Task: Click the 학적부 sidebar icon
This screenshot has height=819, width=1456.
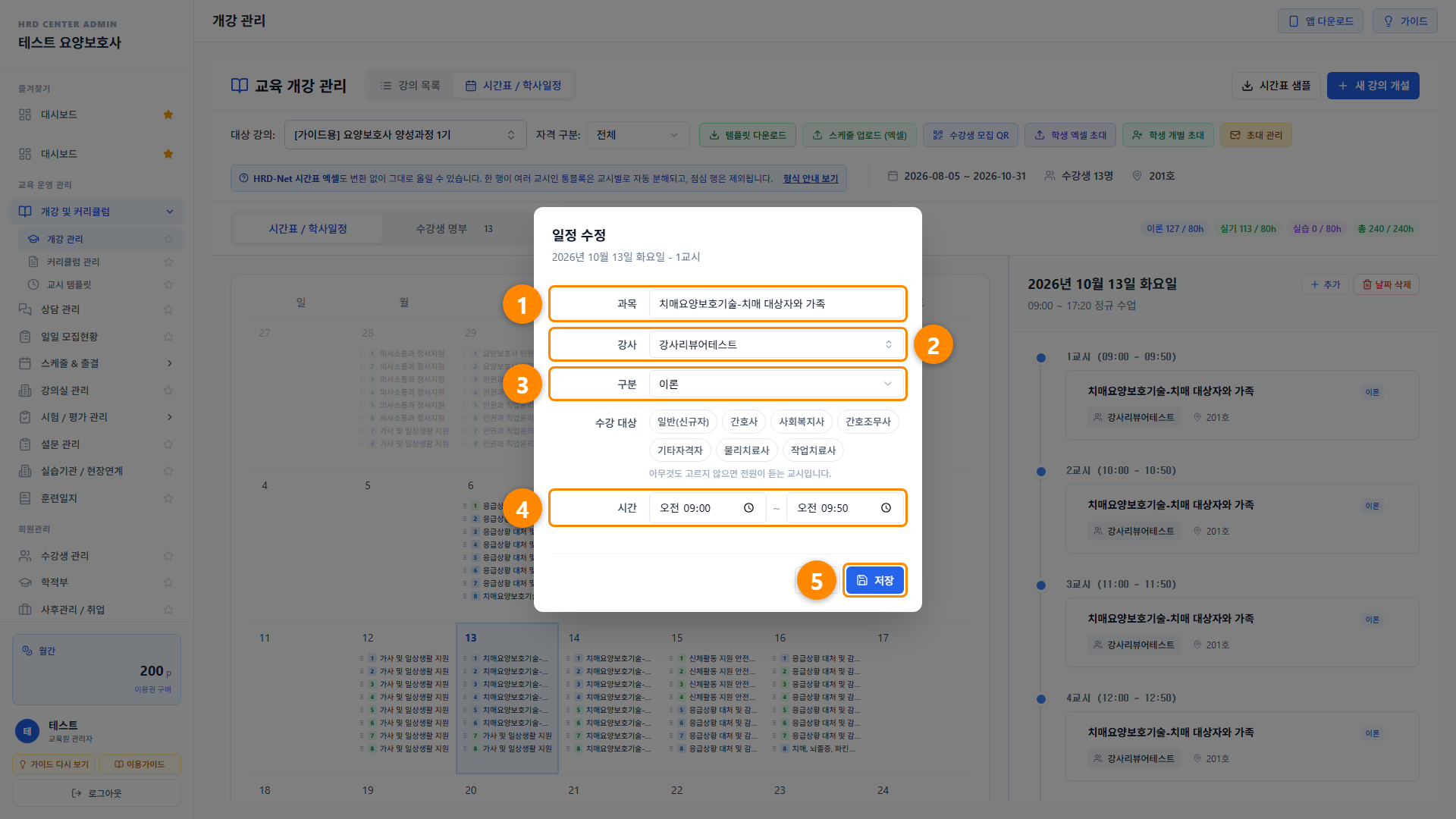Action: point(25,582)
